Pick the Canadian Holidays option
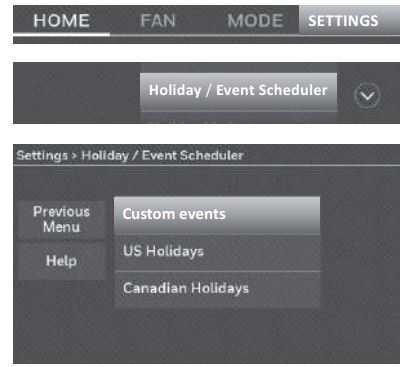411x367 pixels. pyautogui.click(x=217, y=289)
